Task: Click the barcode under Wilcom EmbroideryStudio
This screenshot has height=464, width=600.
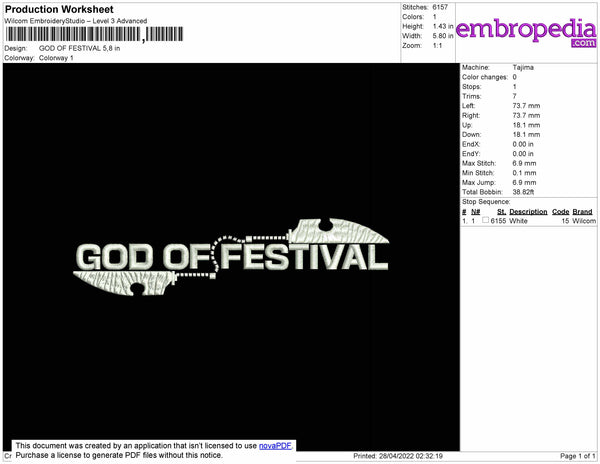Action: 73,34
